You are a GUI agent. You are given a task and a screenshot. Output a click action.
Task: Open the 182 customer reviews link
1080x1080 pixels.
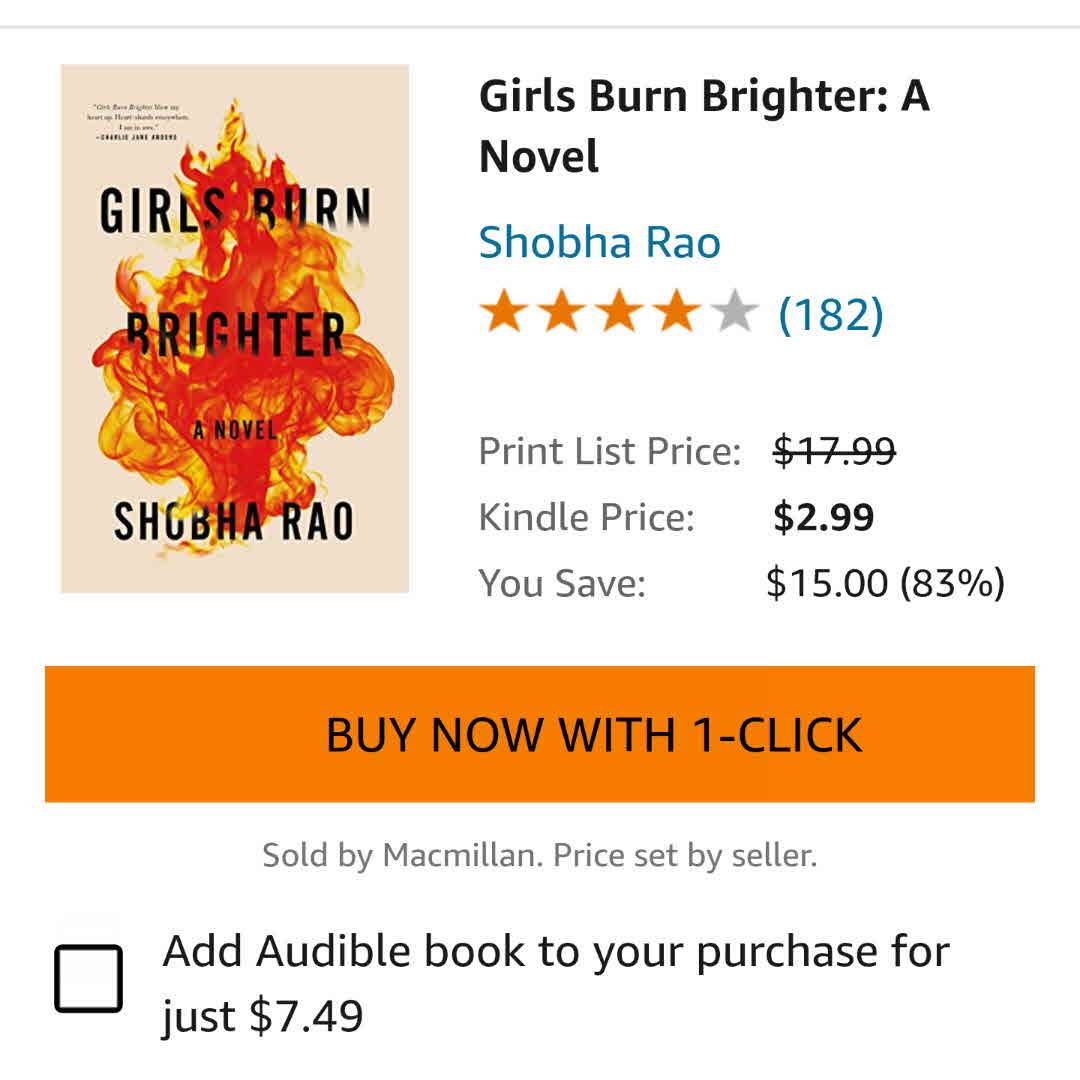(x=830, y=314)
